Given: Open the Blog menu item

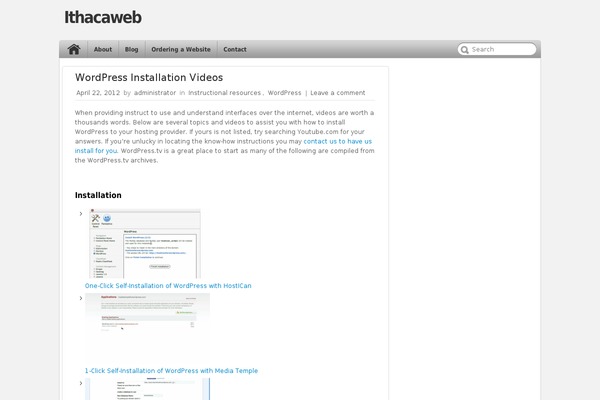Looking at the screenshot, I should [x=131, y=49].
